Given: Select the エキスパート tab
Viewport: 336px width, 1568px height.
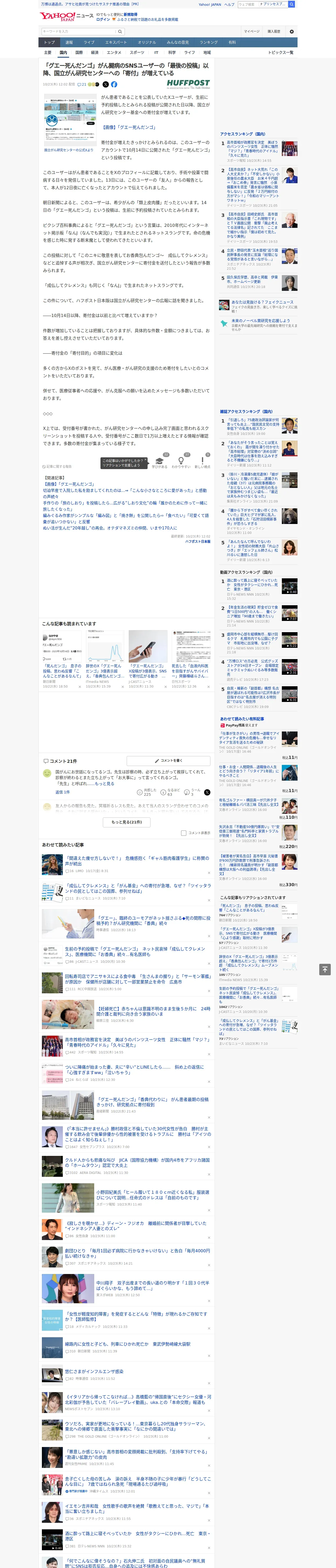Looking at the screenshot, I should [x=116, y=42].
